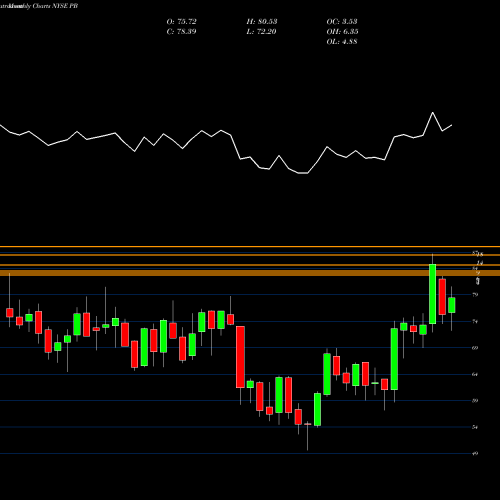Click the 54 price axis label
This screenshot has width=500, height=500.
click(x=475, y=427)
